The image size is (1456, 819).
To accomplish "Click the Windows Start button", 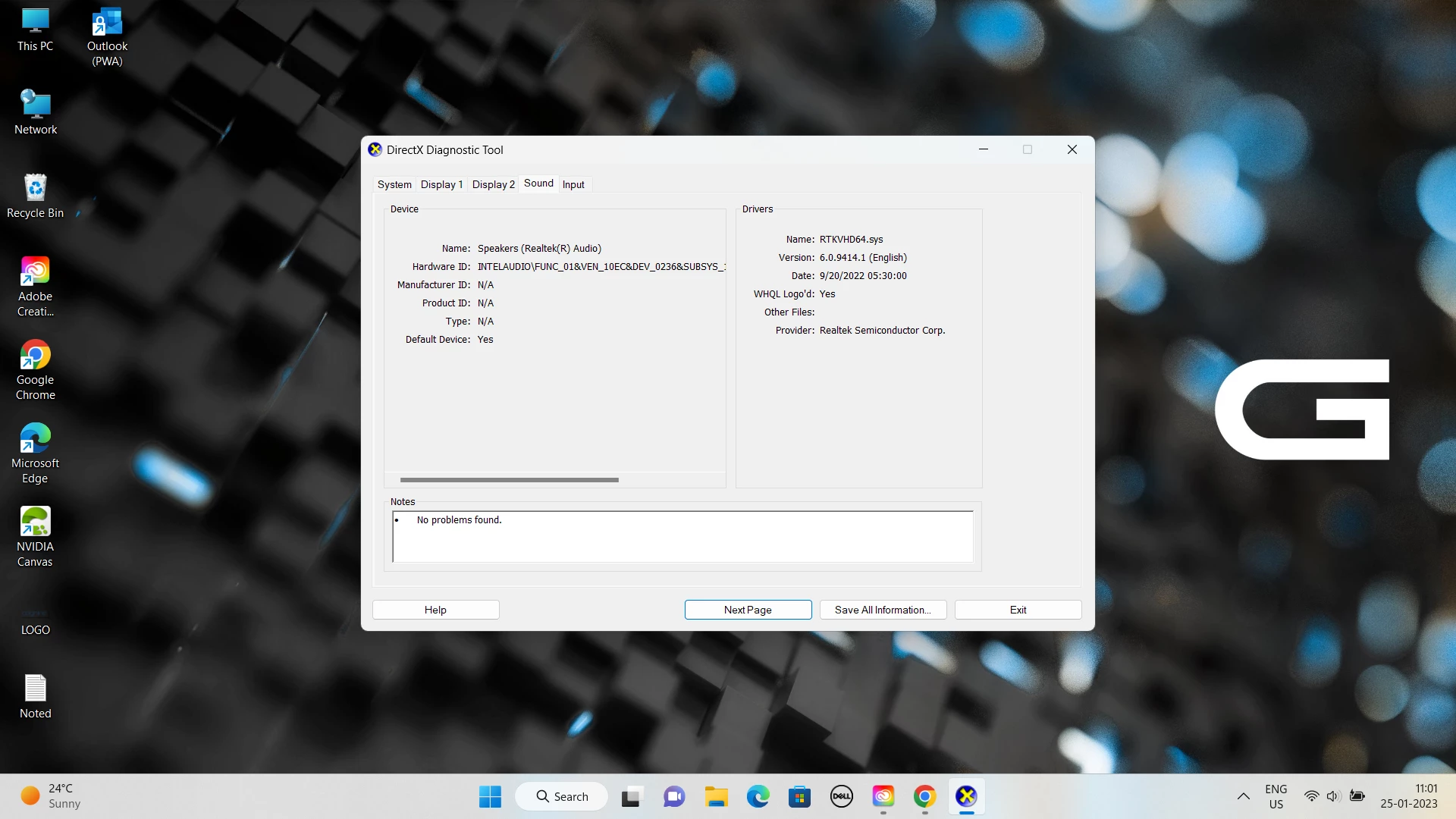I will (490, 796).
